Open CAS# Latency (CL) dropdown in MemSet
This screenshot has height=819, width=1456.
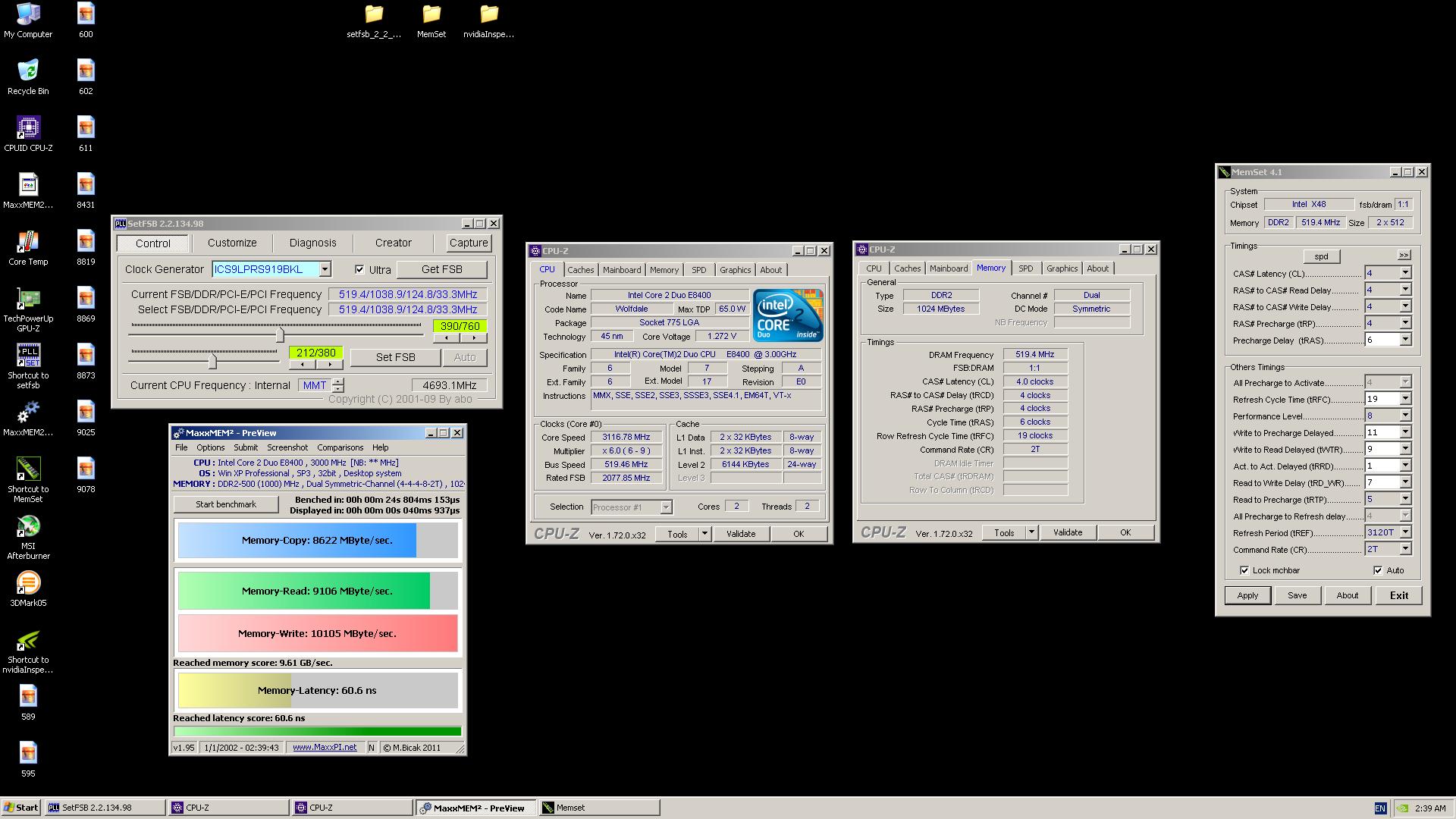coord(1405,273)
